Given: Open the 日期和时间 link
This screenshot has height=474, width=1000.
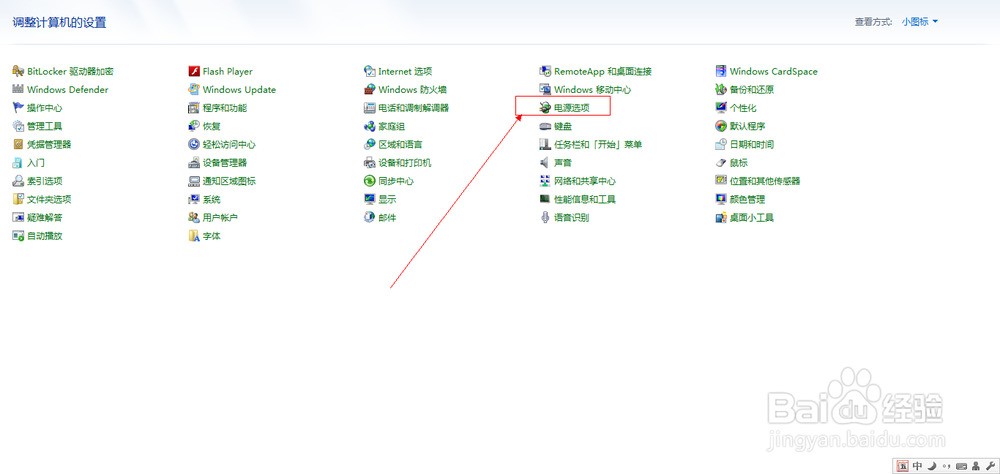Looking at the screenshot, I should 752,145.
